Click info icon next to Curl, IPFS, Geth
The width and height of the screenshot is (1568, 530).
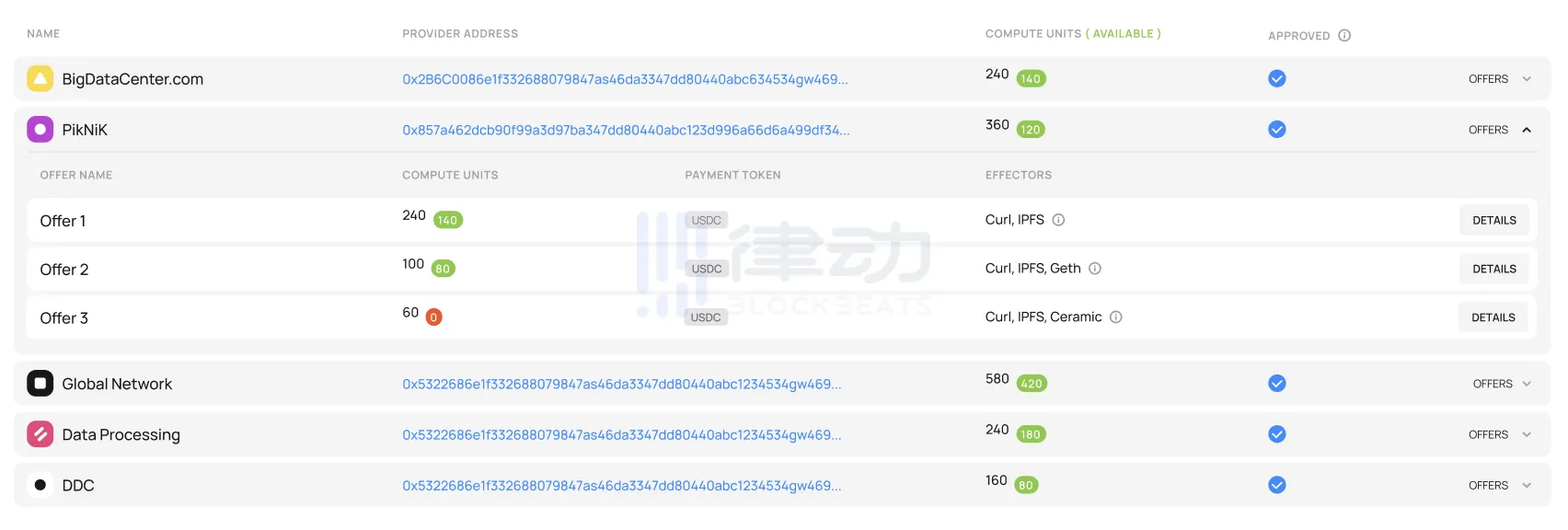coord(1095,269)
